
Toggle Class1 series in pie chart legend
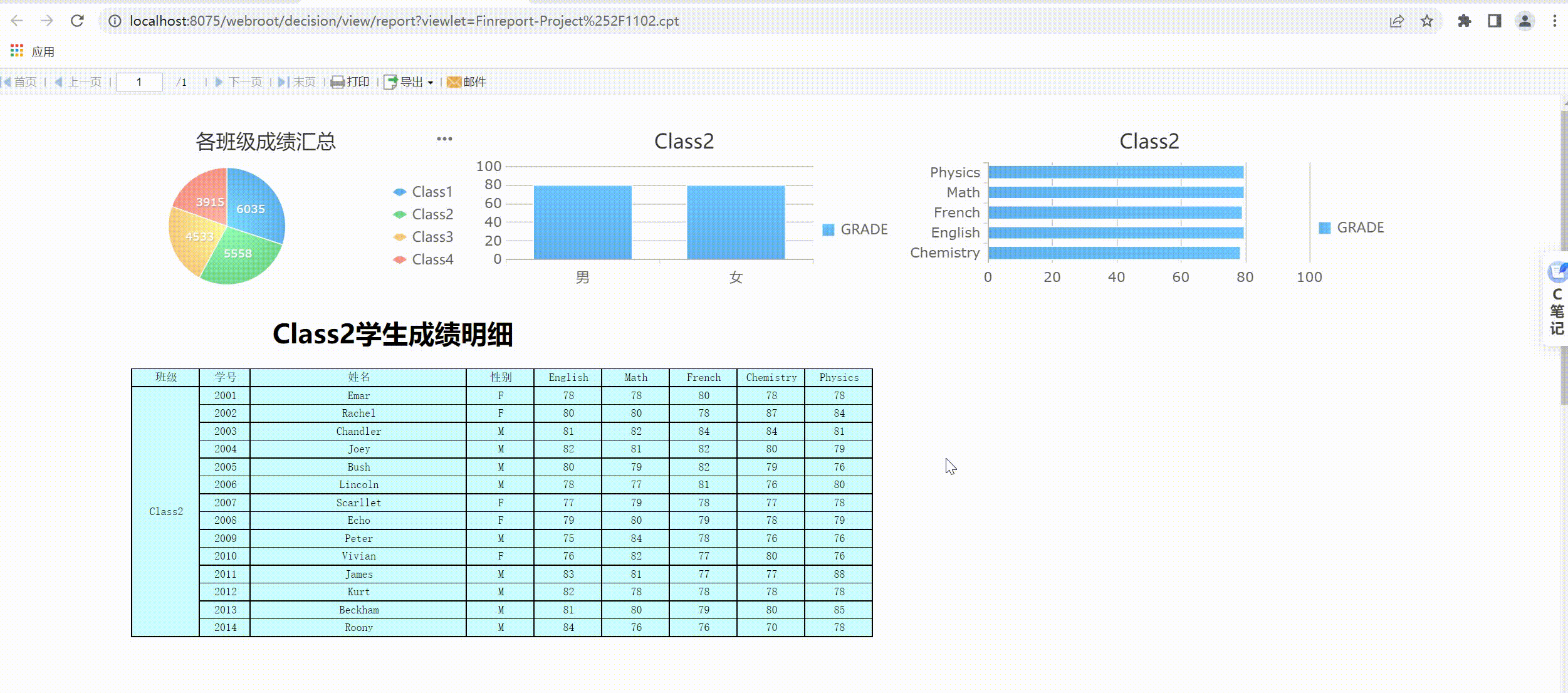(x=424, y=192)
